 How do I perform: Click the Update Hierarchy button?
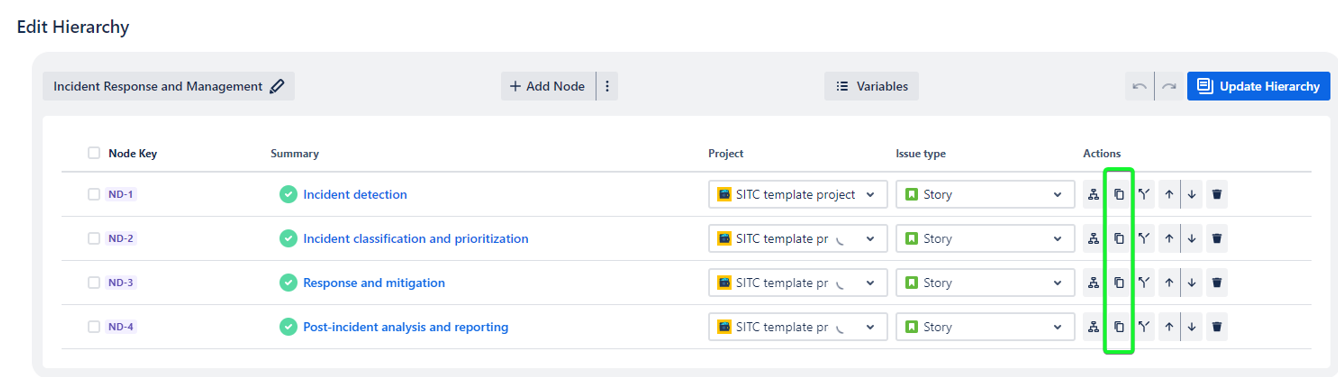click(1258, 86)
